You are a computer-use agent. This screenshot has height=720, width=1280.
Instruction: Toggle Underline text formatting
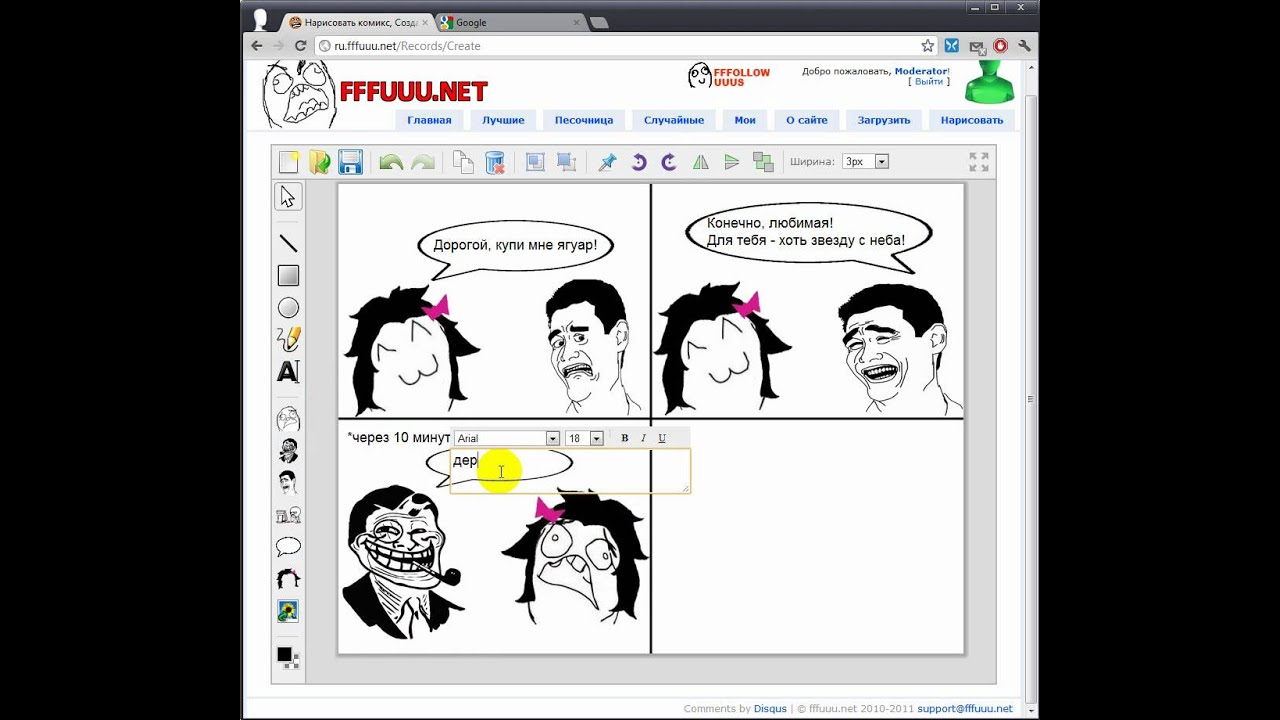pyautogui.click(x=661, y=438)
